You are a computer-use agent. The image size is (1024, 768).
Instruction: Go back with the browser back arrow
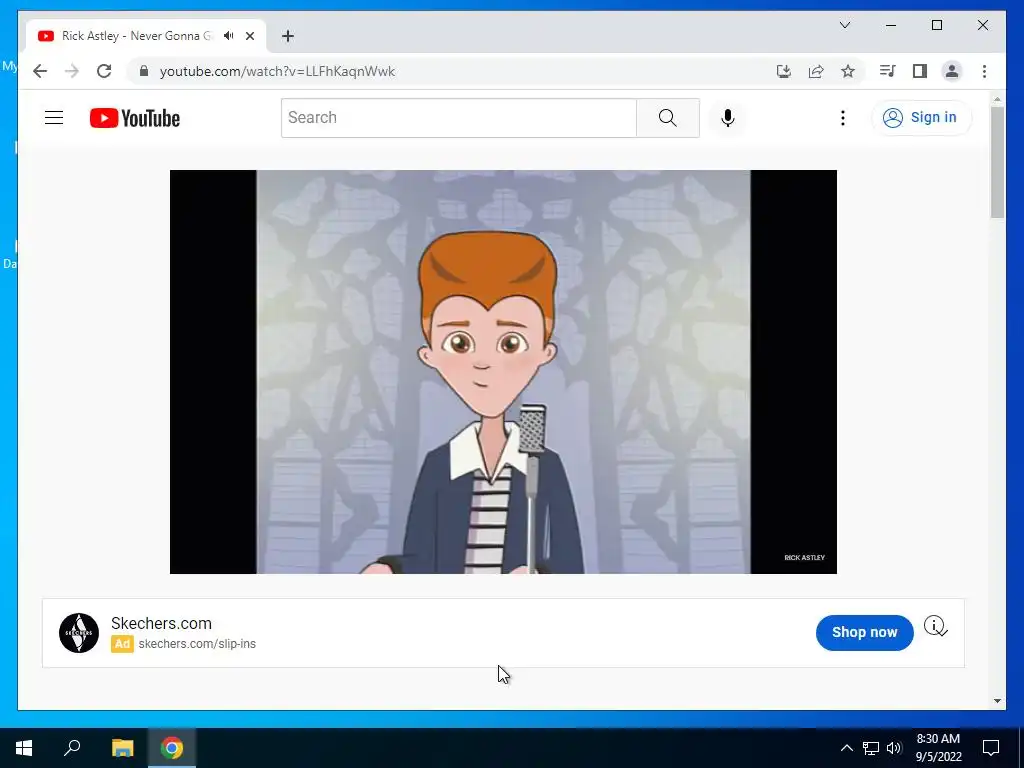40,71
